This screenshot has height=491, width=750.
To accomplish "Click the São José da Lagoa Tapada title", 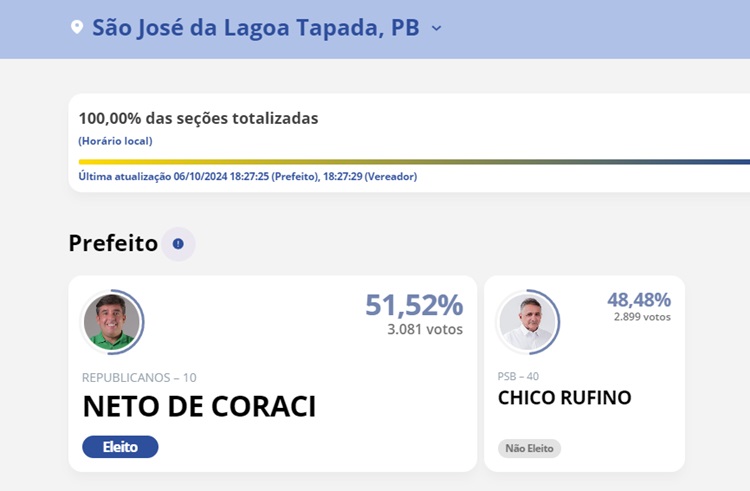I will pos(255,28).
